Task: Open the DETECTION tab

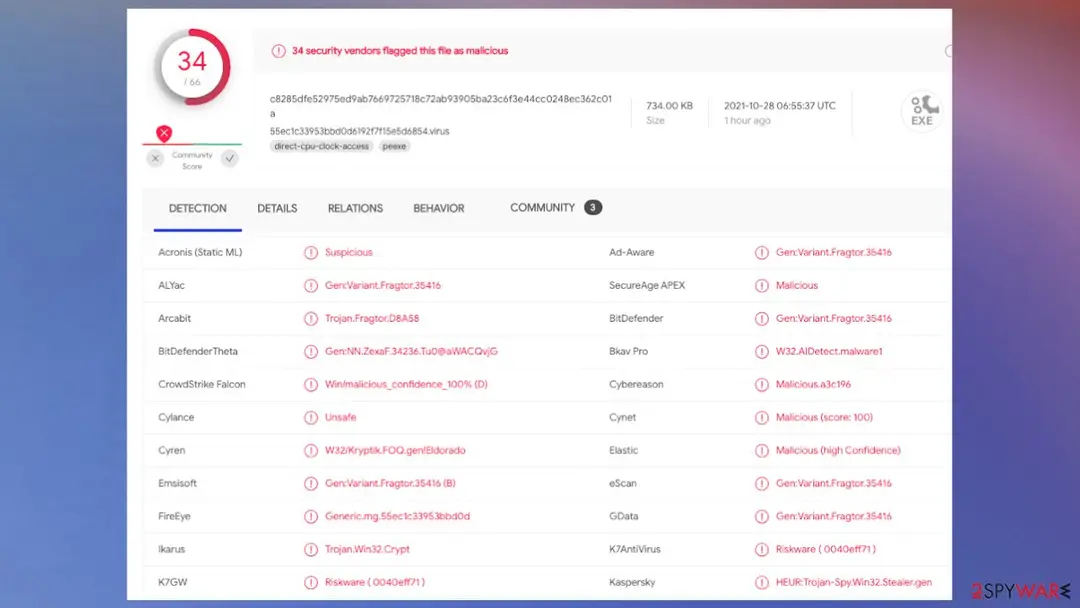Action: click(198, 208)
